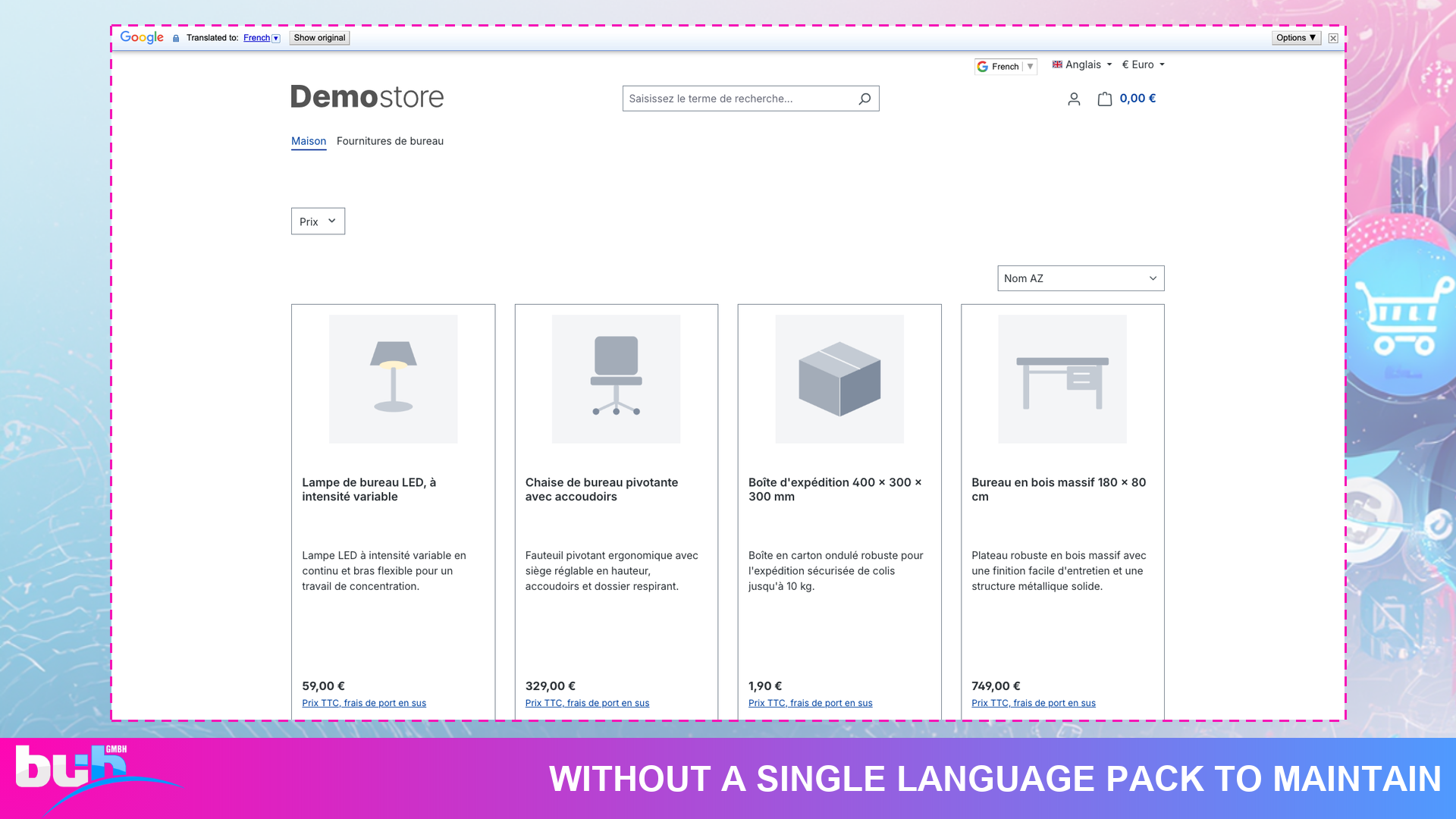1456x819 pixels.
Task: Click the 'Boîte en carton ondulé' description
Action: [x=836, y=571]
